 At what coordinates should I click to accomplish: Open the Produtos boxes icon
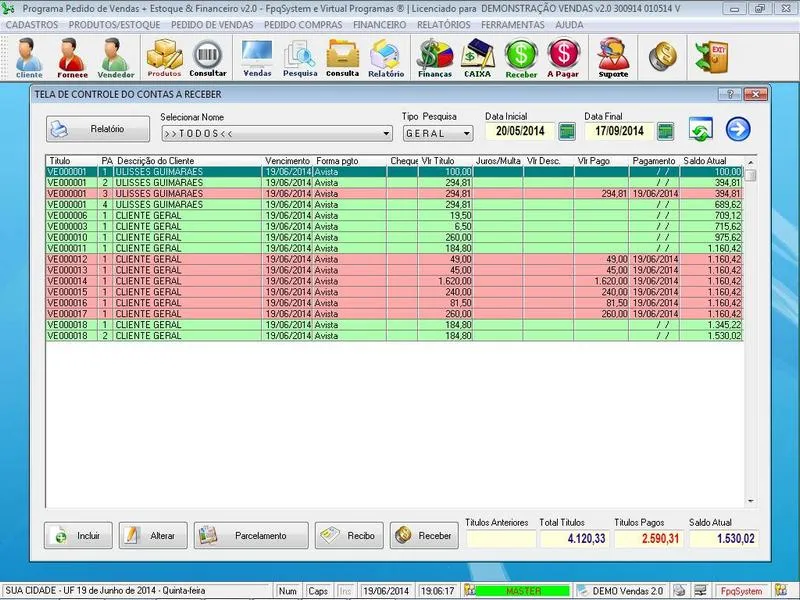pyautogui.click(x=164, y=58)
